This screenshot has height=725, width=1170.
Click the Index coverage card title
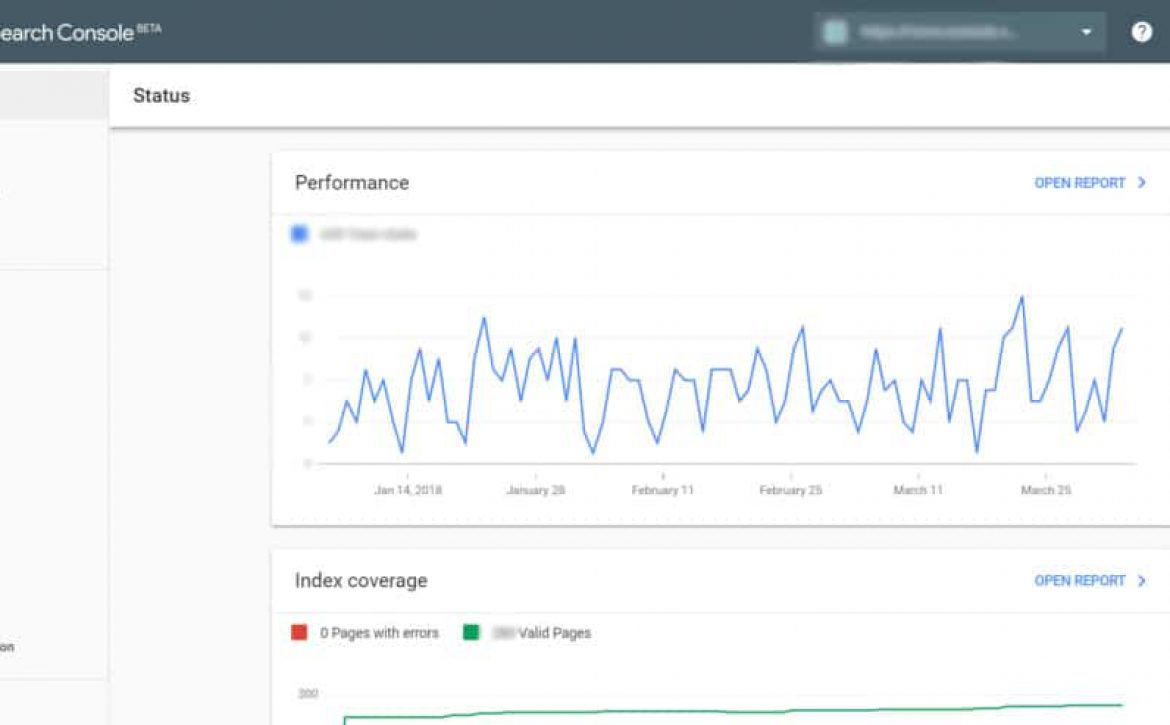(x=361, y=580)
